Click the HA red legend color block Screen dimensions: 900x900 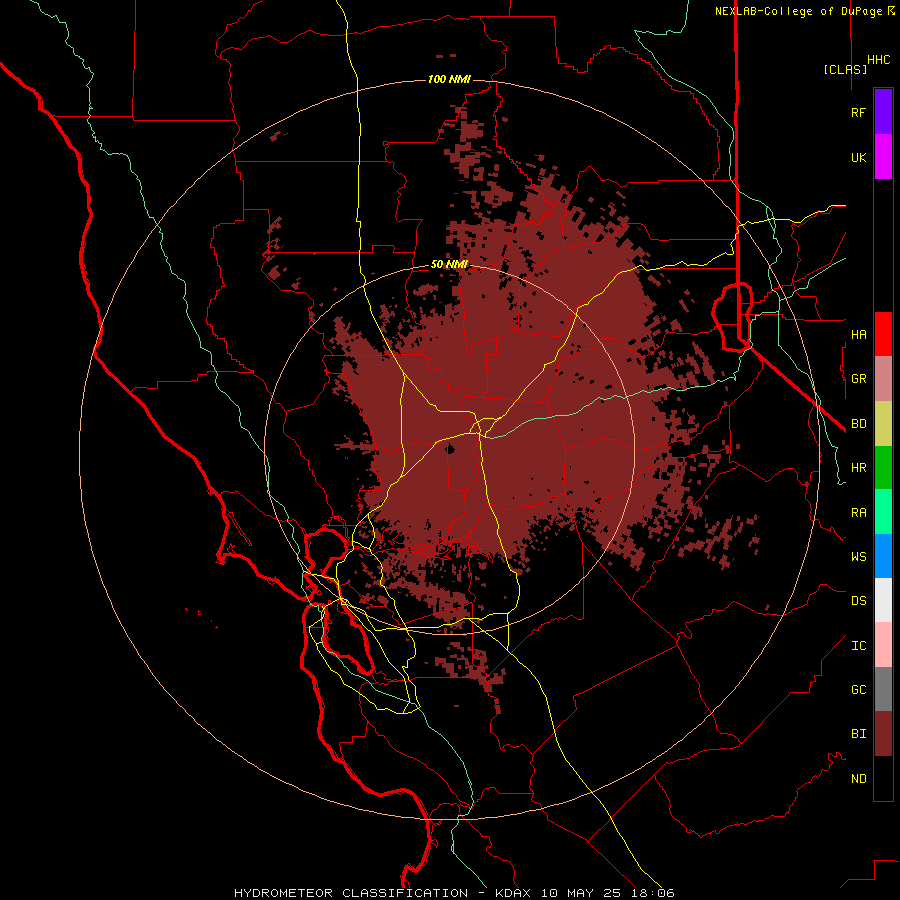pyautogui.click(x=883, y=334)
